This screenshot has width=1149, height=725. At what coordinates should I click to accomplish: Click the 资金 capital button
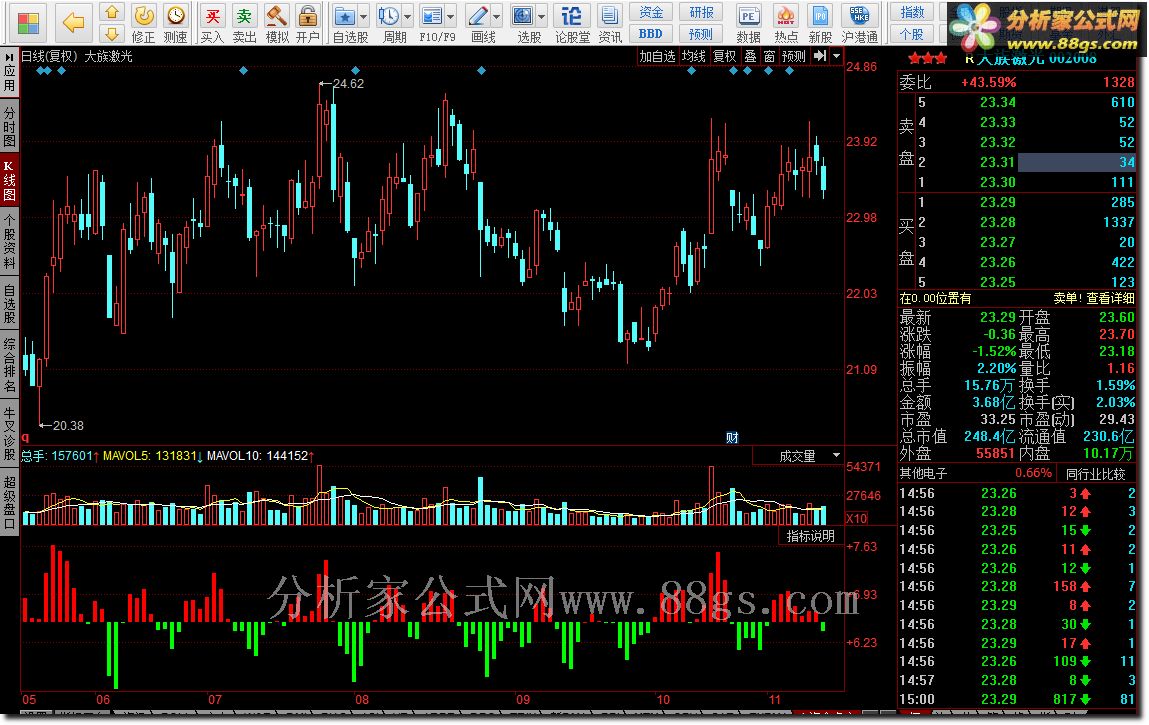[x=651, y=12]
